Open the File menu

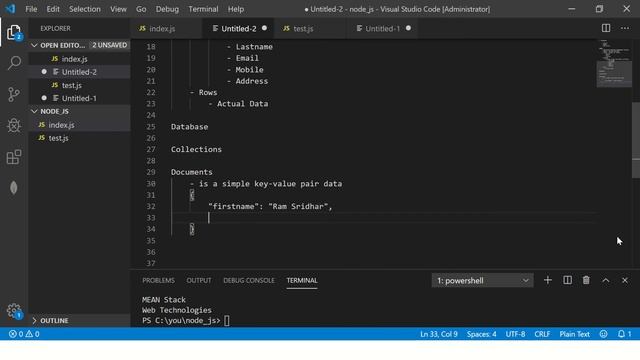point(31,9)
